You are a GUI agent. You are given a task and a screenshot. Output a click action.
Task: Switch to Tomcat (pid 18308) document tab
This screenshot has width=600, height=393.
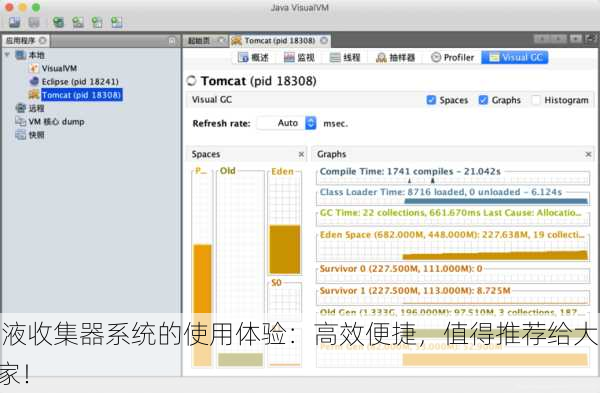pos(280,41)
